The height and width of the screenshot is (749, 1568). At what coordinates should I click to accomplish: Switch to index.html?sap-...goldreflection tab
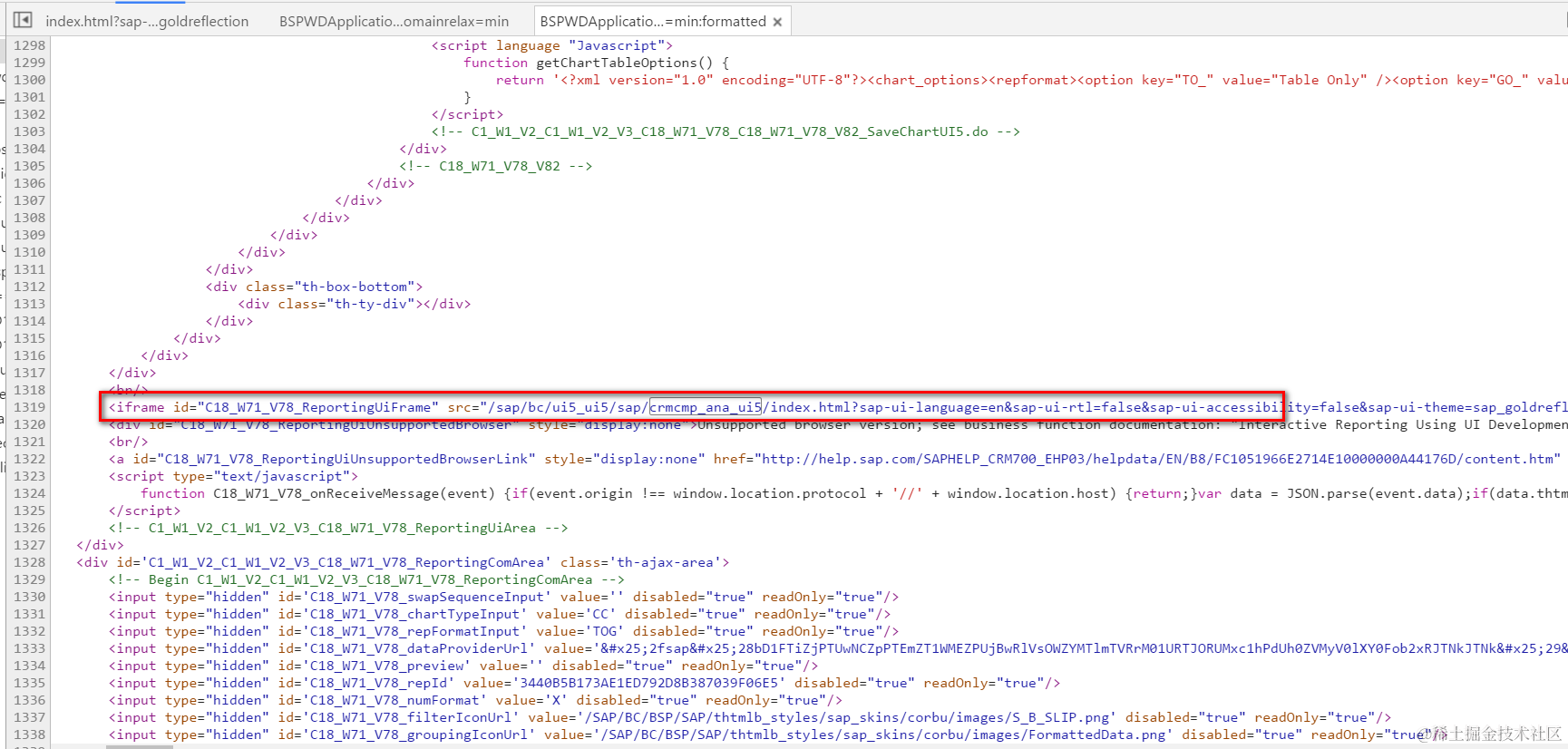point(147,21)
